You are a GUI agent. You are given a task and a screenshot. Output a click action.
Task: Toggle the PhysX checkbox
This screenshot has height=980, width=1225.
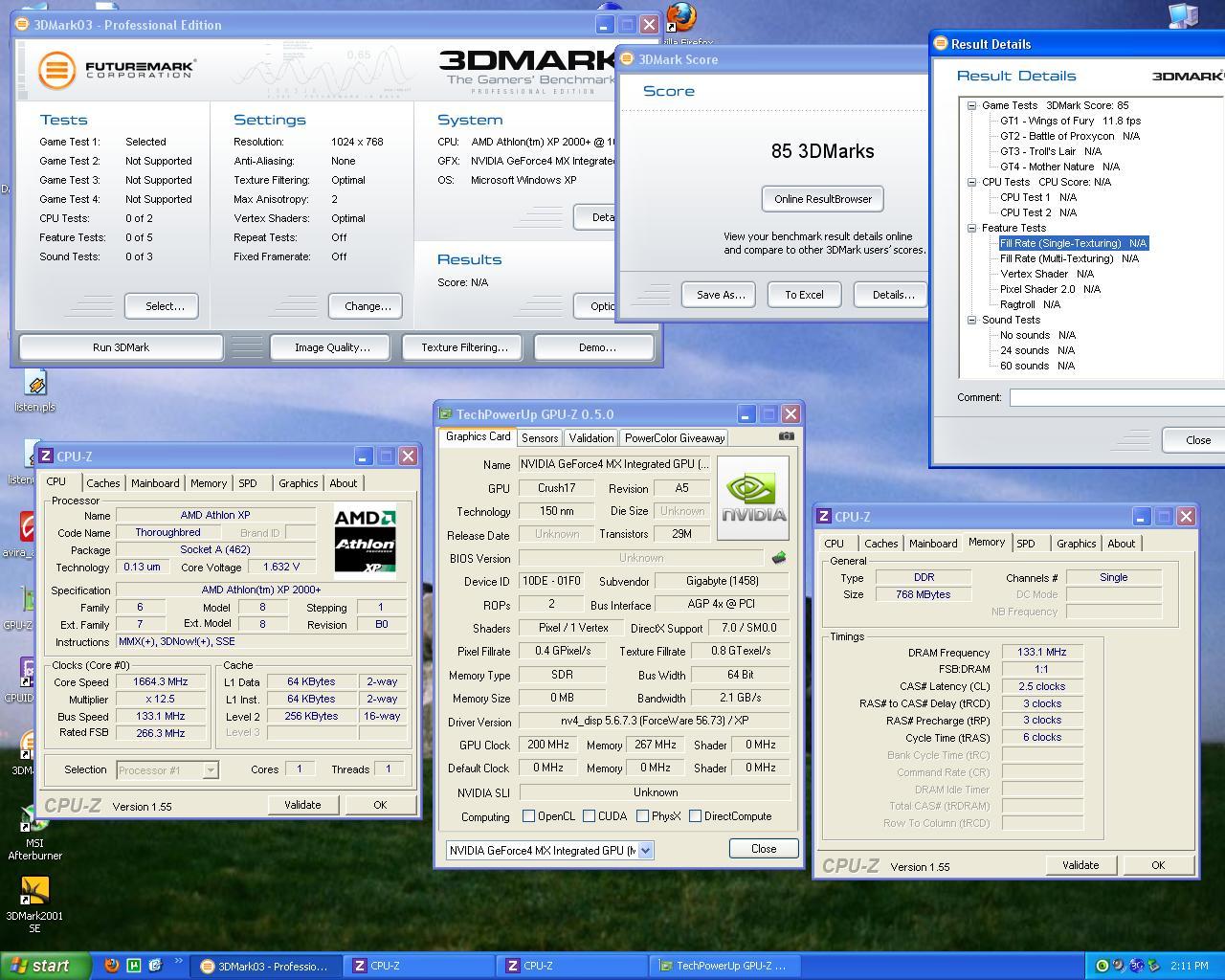[x=642, y=816]
